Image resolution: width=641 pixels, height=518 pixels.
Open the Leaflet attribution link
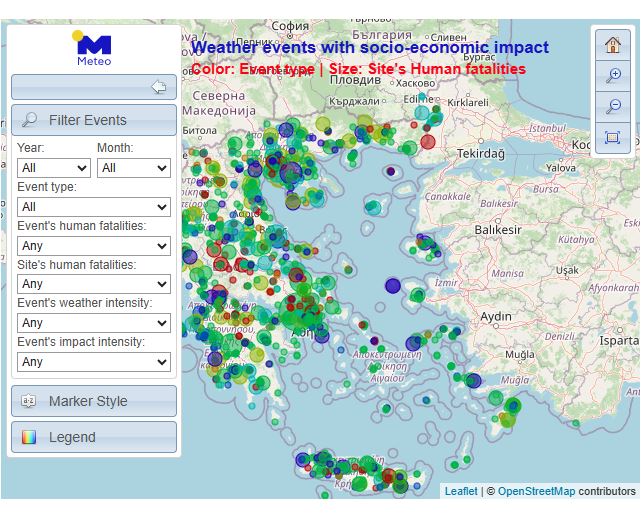(x=461, y=491)
